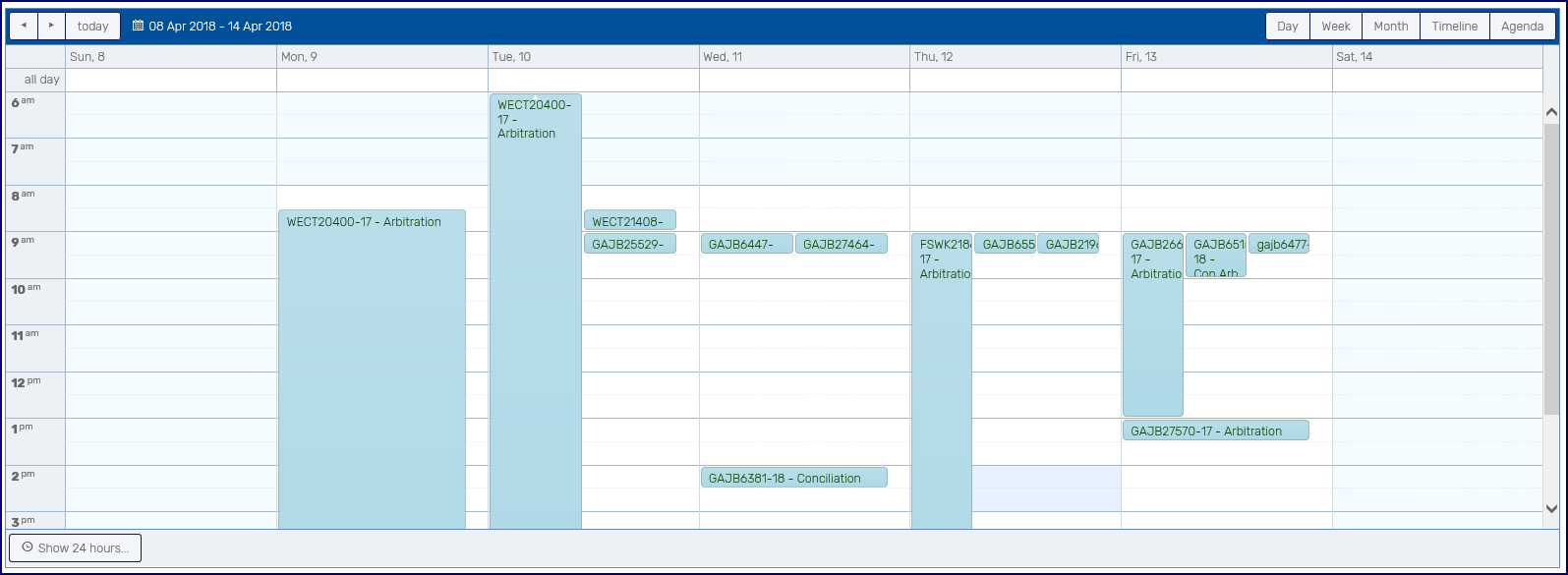Open the gajb6477 event on Friday
Viewport: 1568px width, 575px height.
(1279, 244)
